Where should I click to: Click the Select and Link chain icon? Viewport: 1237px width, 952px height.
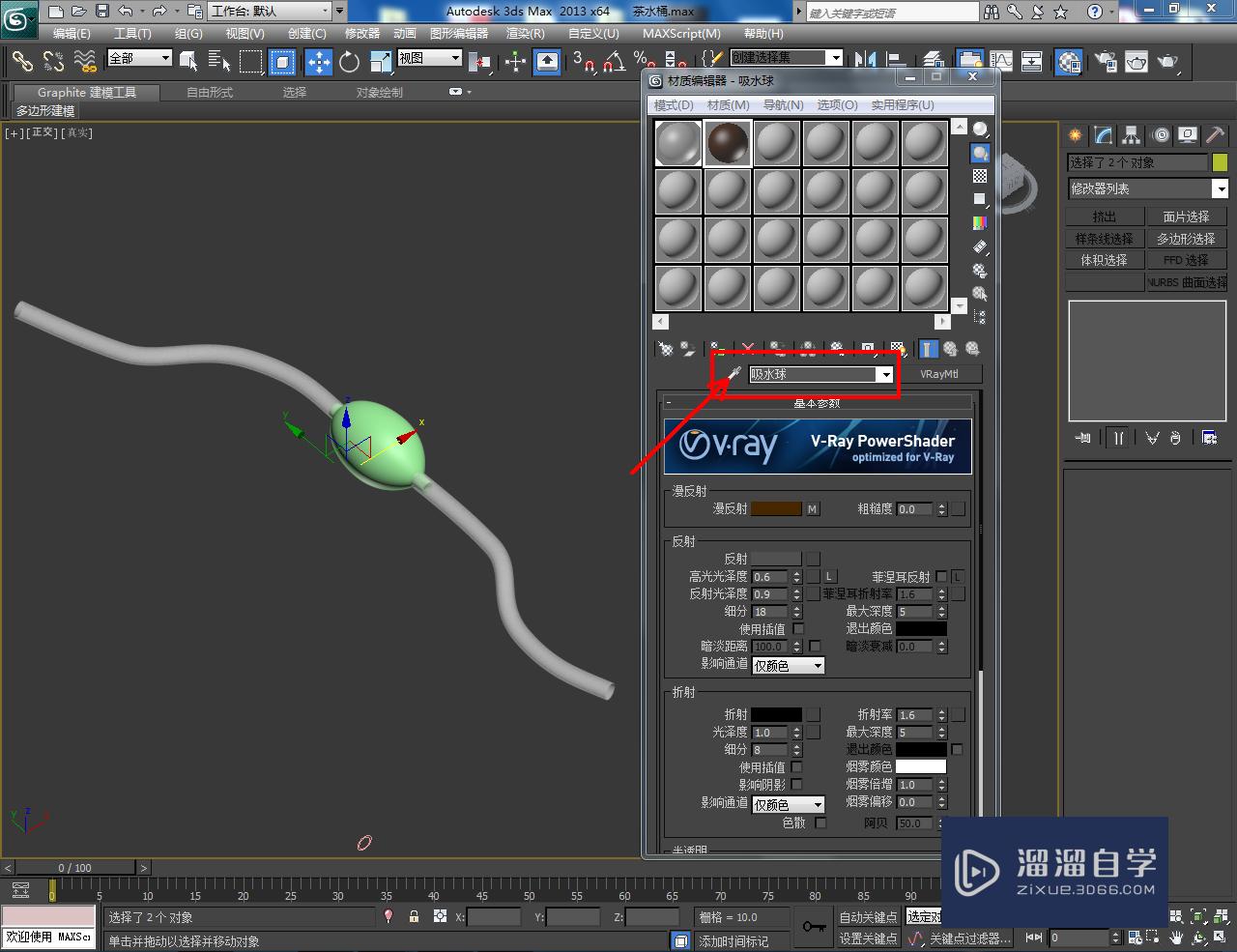click(22, 62)
